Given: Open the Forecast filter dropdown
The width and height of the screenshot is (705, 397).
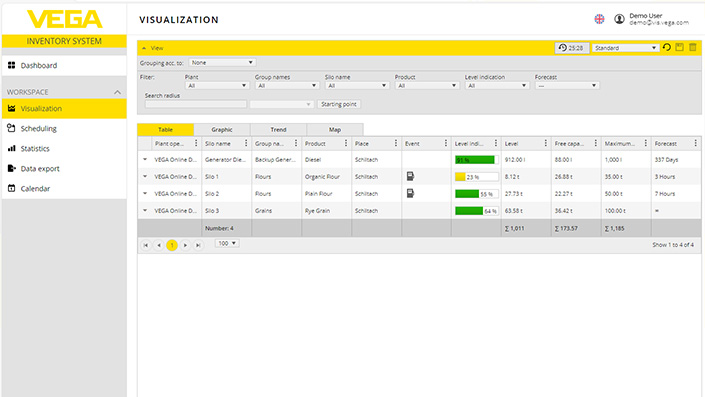Looking at the screenshot, I should [567, 85].
